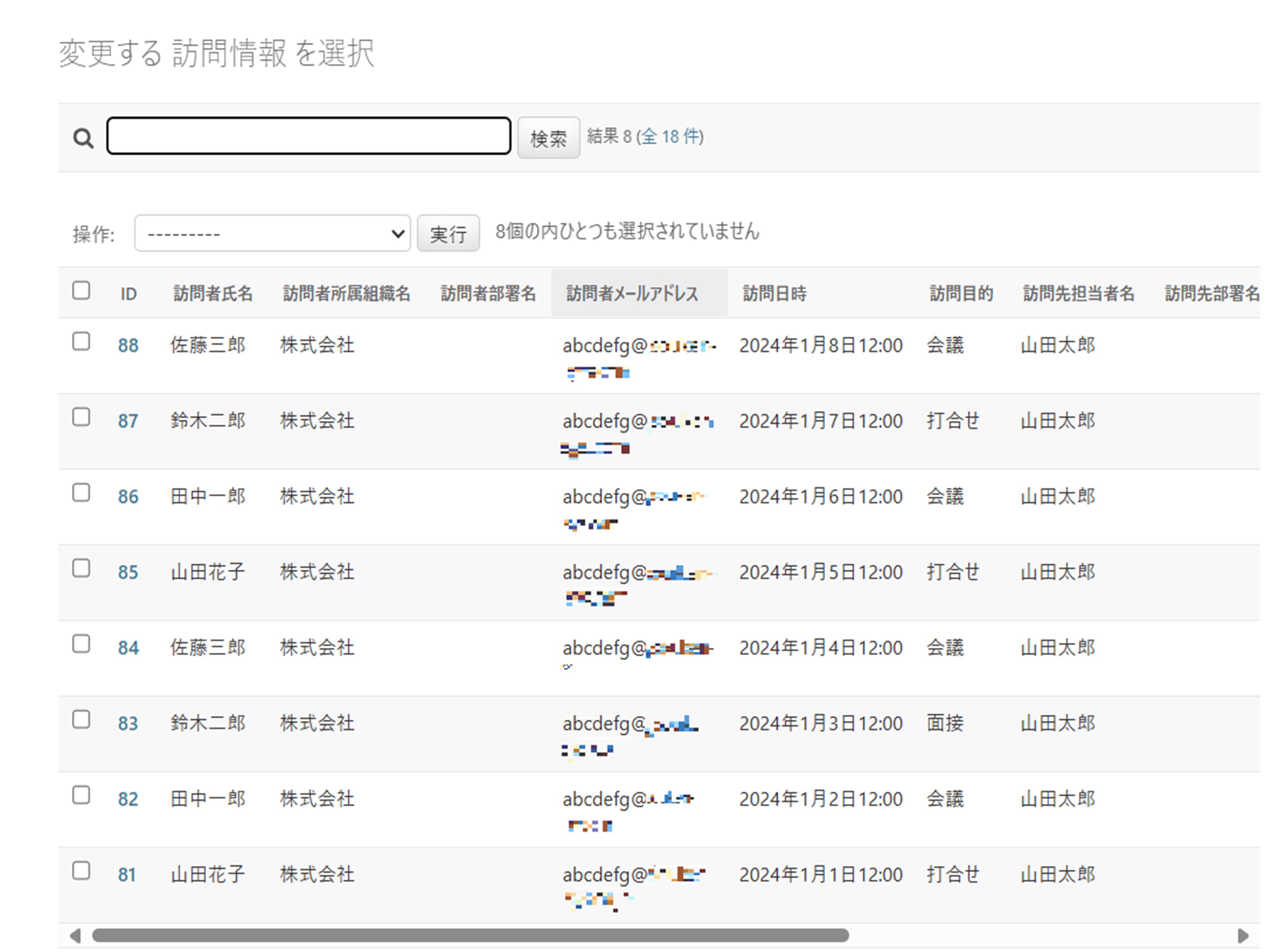The image size is (1286, 952).
Task: Click date 2024年1月6日12:00
Action: point(821,496)
